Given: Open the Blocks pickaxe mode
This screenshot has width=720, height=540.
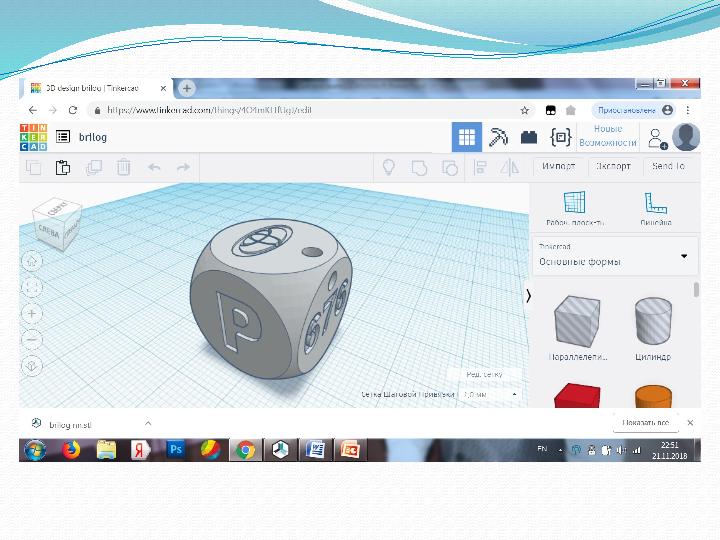Looking at the screenshot, I should 498,137.
